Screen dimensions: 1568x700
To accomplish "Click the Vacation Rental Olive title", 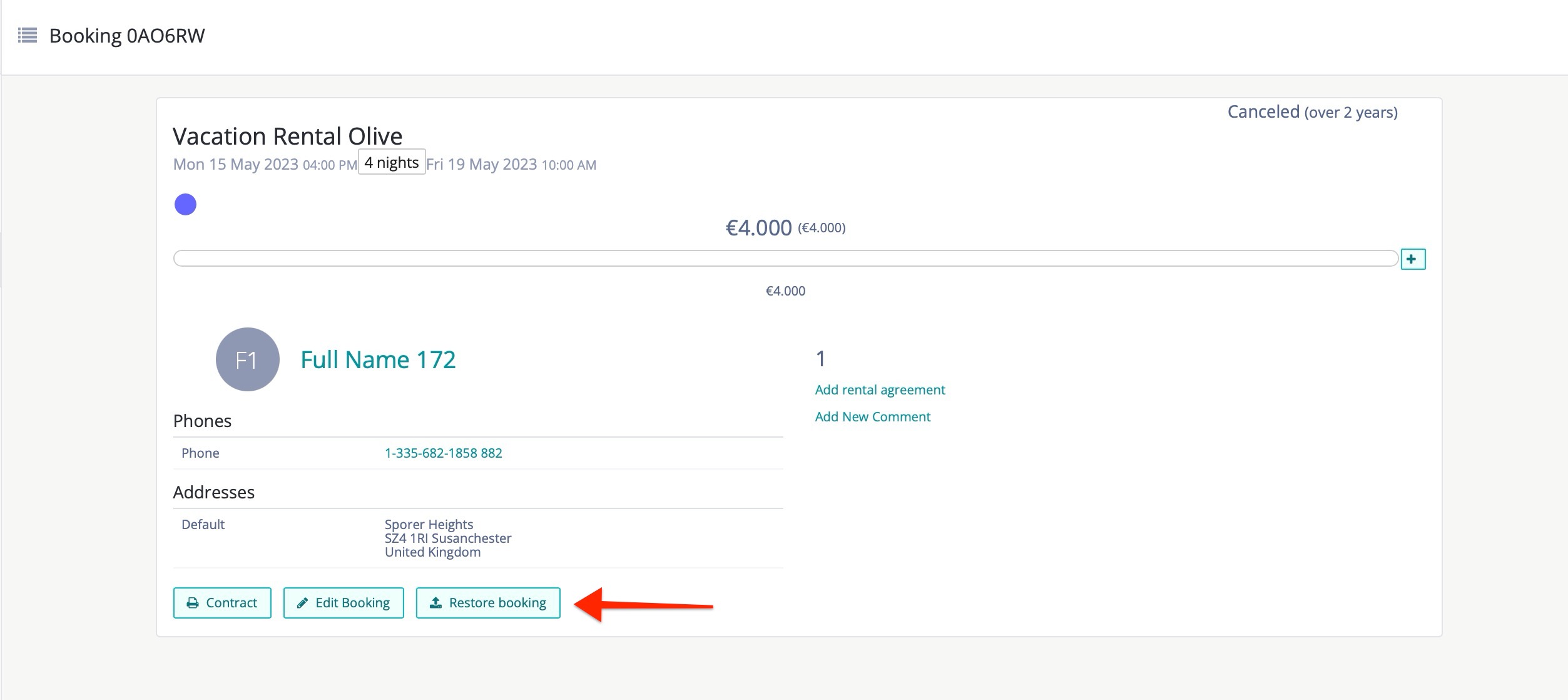I will [x=287, y=135].
